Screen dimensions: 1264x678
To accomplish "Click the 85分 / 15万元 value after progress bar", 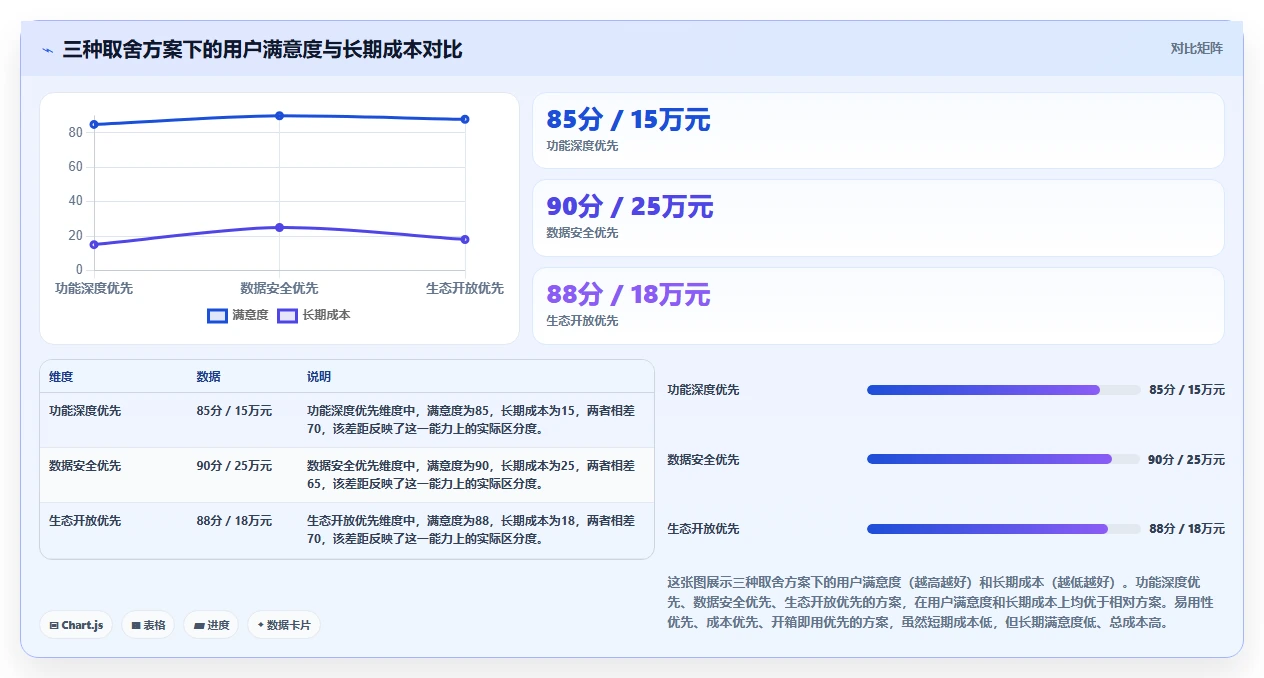I will pos(1187,390).
